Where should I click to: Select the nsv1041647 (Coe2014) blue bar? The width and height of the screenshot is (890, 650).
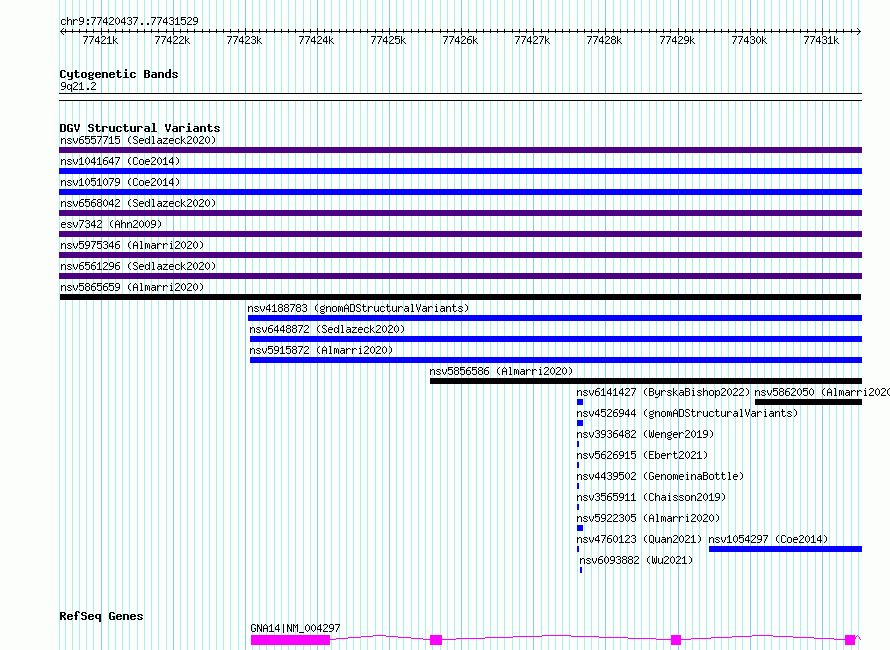click(x=460, y=171)
